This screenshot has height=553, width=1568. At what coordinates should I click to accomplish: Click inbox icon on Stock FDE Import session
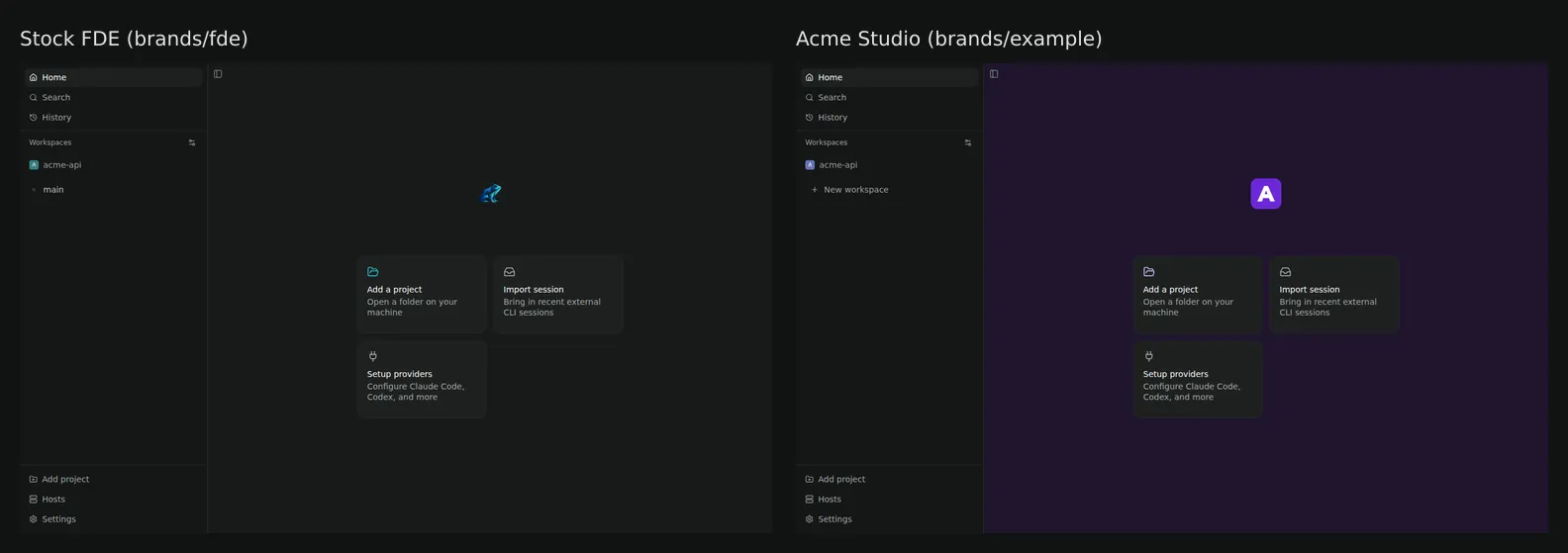pos(510,271)
